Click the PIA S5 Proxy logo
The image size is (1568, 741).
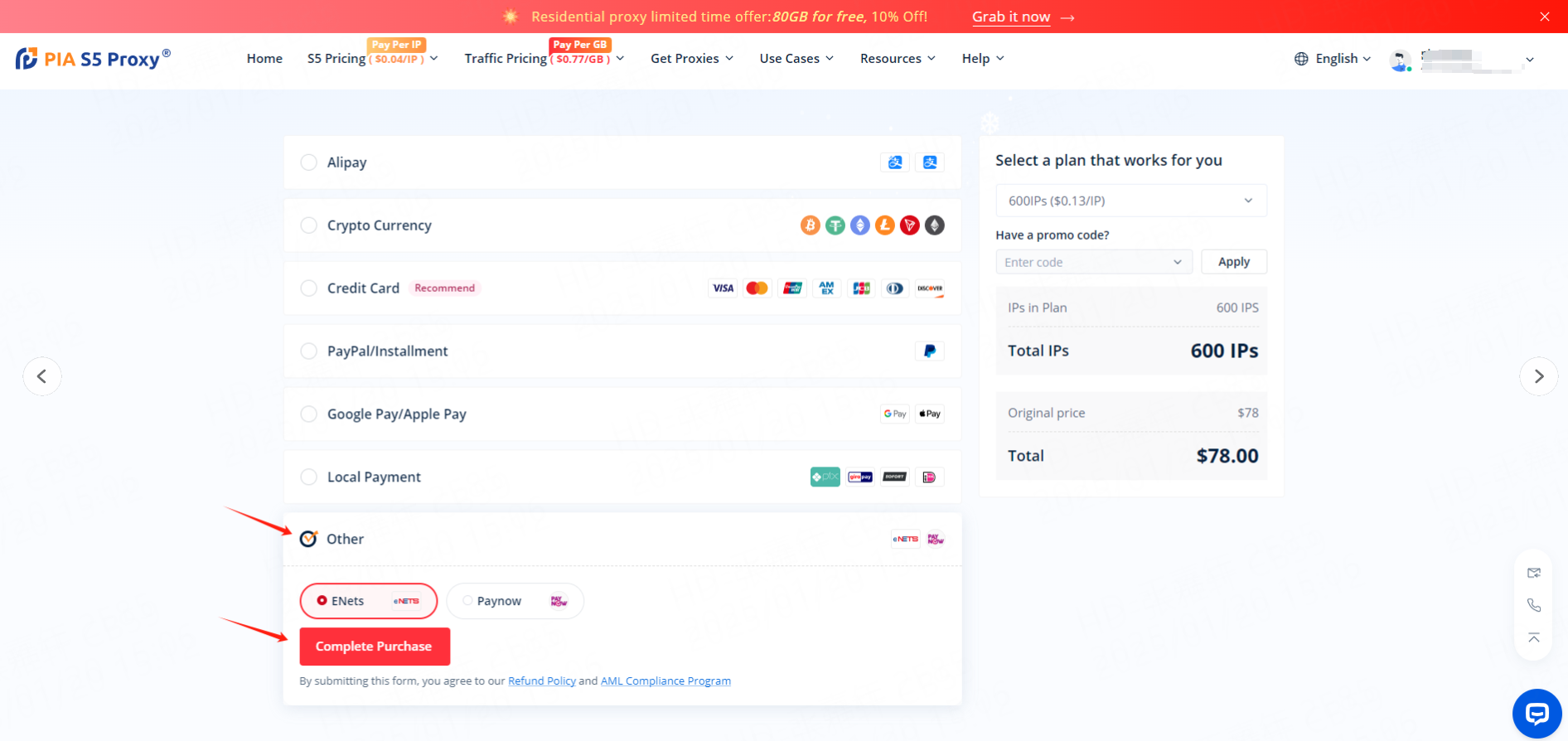[93, 59]
